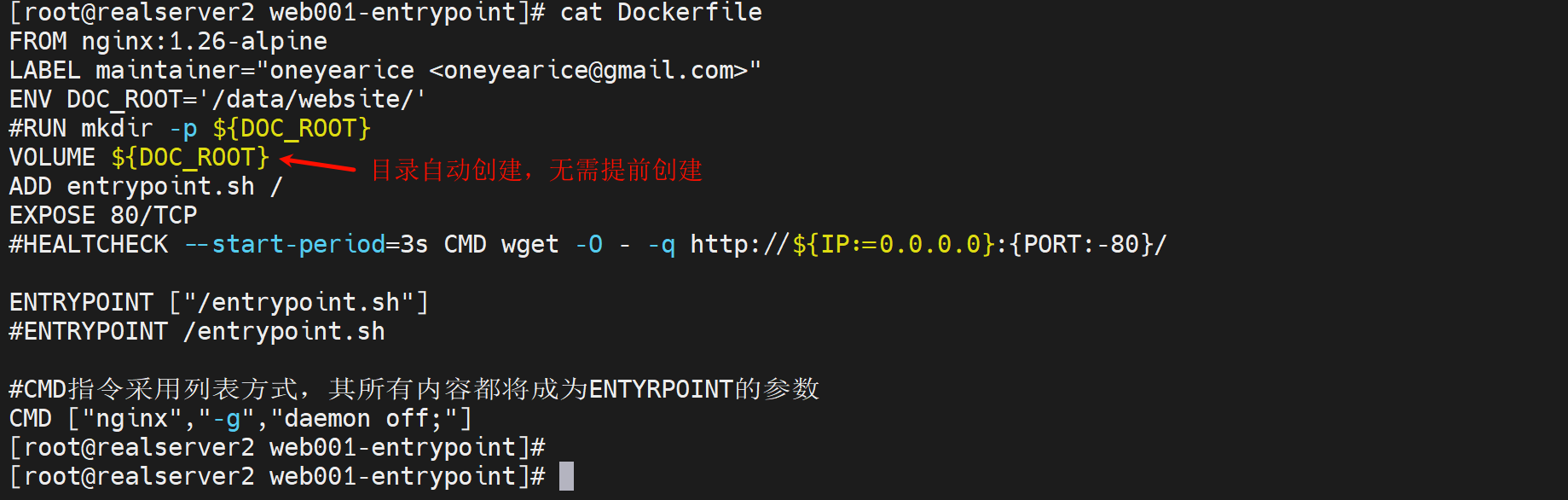Image resolution: width=1568 pixels, height=500 pixels.
Task: Click the "ADD entrypoint.sh /" line
Action: click(146, 186)
